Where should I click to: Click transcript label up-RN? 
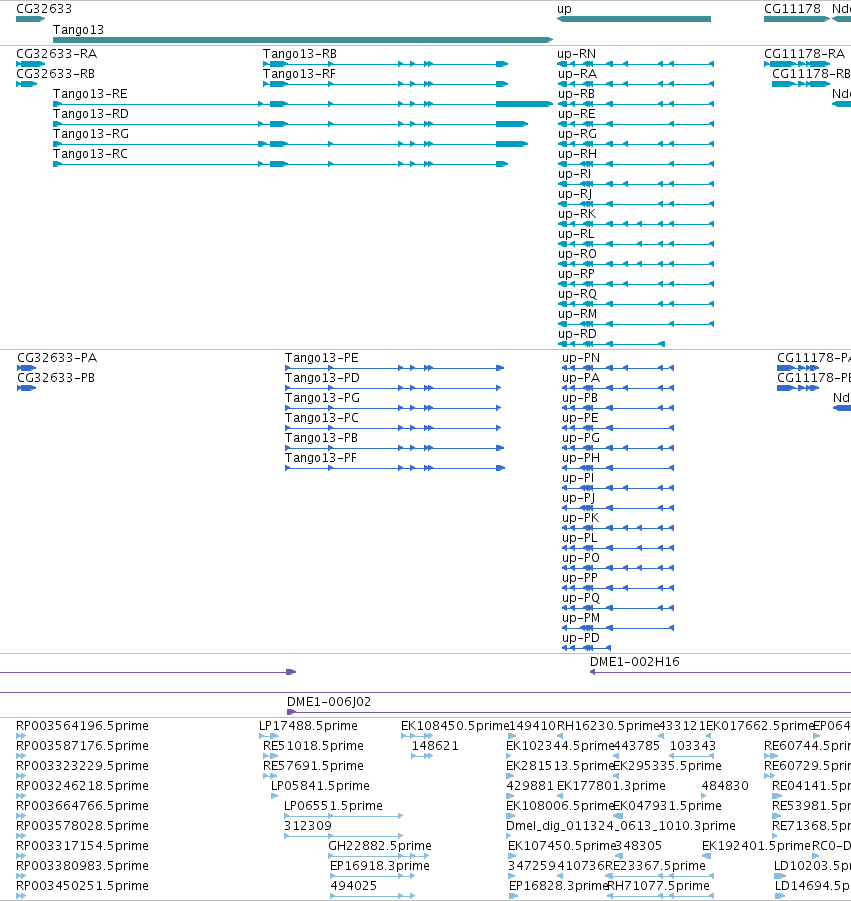577,54
